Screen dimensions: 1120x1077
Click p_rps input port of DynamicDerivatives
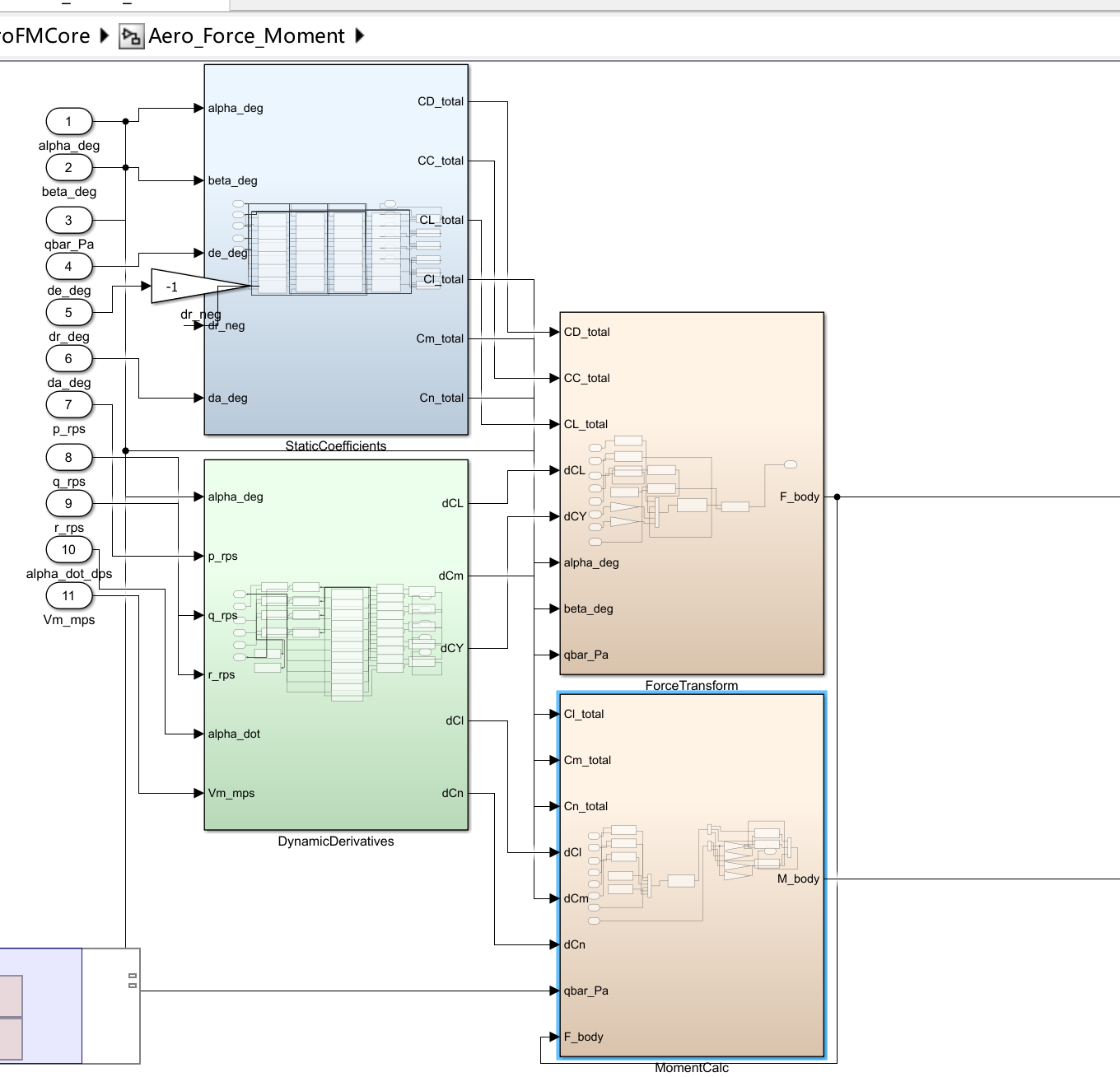click(222, 557)
